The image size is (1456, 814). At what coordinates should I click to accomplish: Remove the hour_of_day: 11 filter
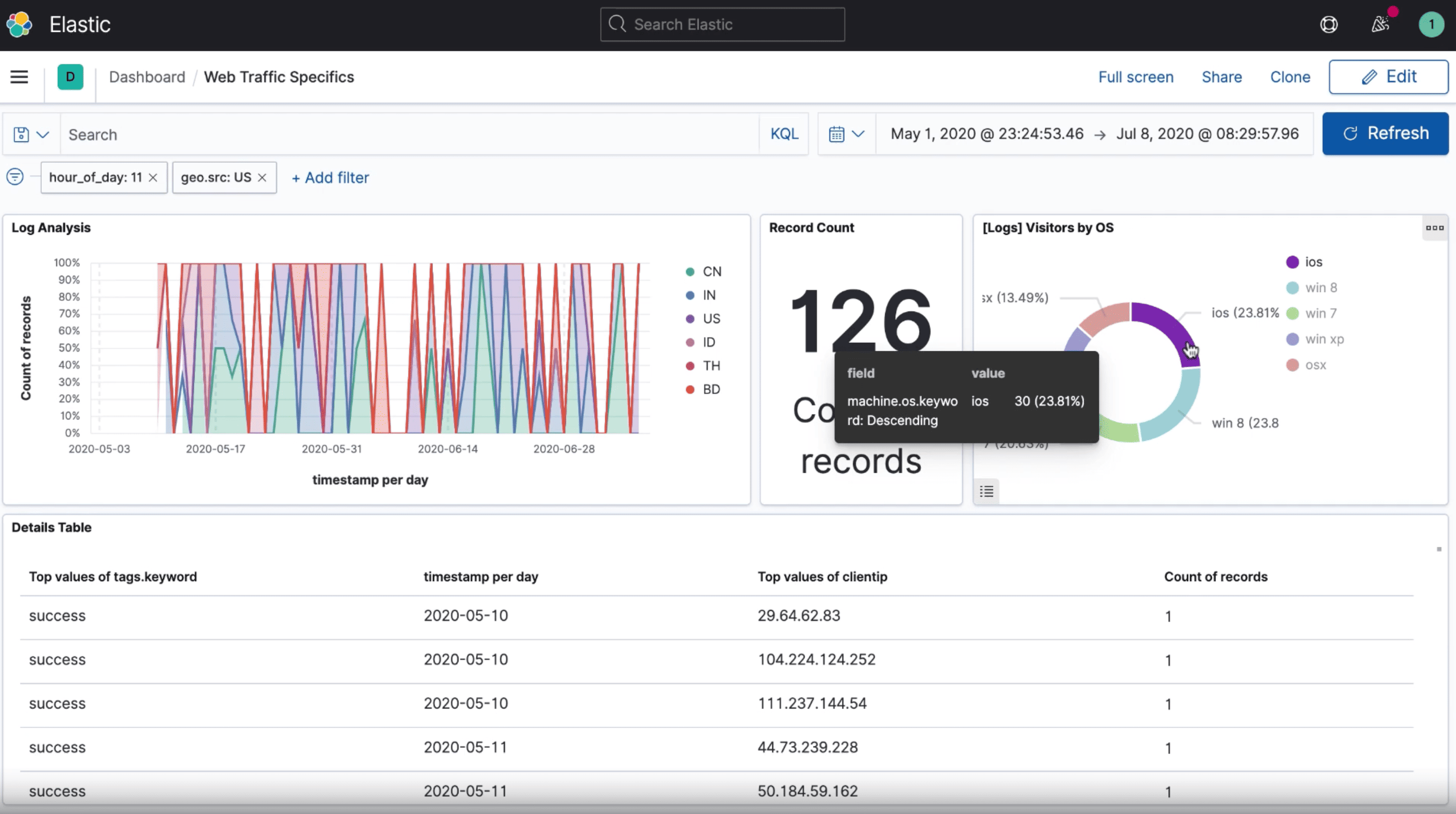[153, 178]
